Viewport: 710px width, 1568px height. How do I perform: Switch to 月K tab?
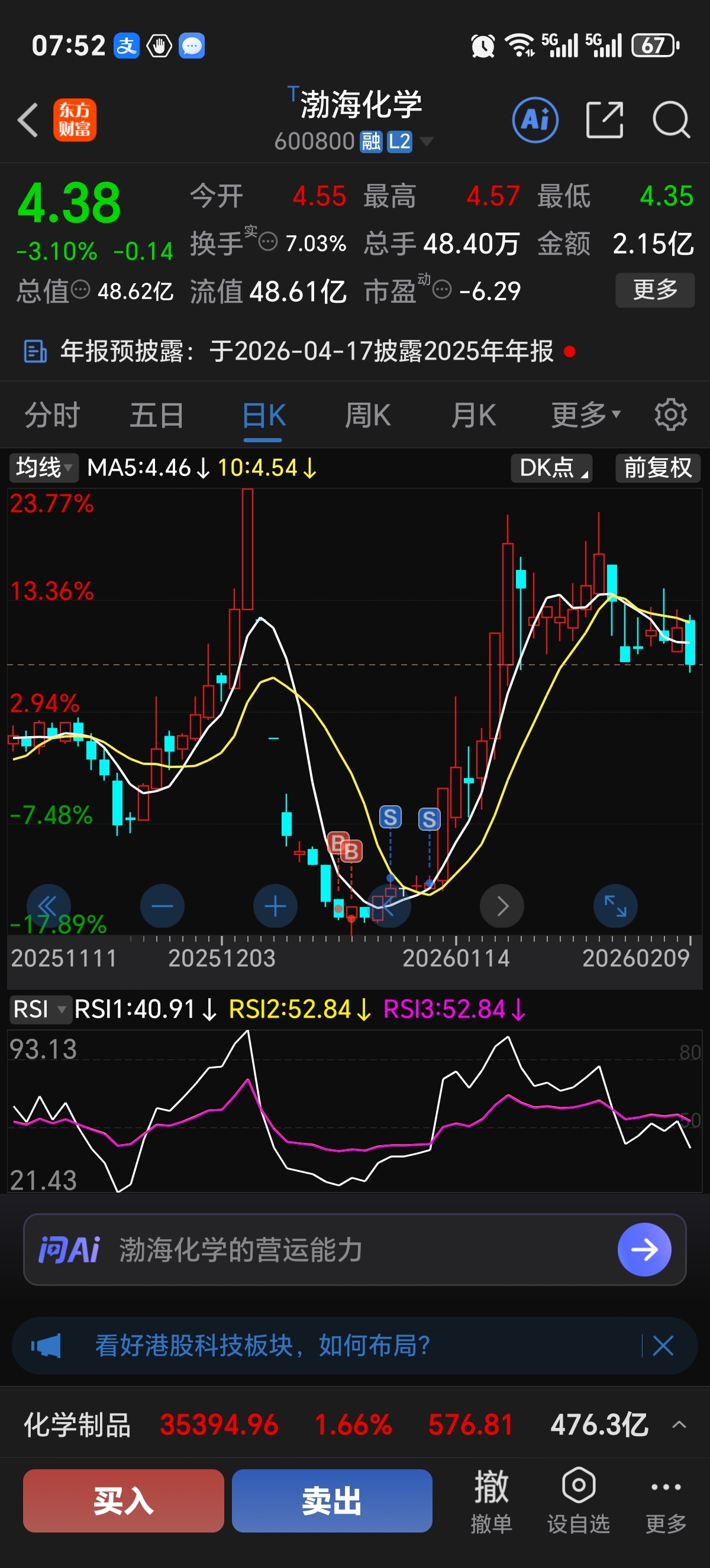click(x=474, y=414)
